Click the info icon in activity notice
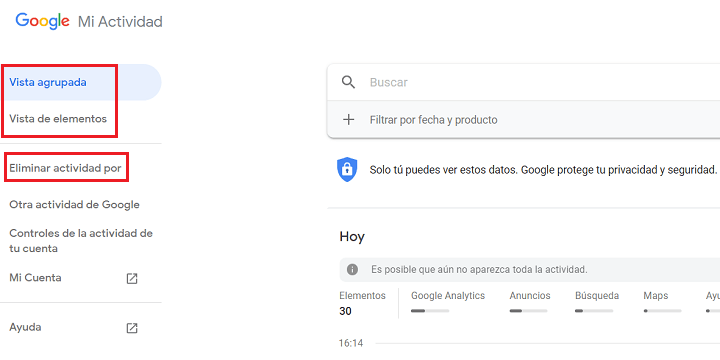The width and height of the screenshot is (720, 360). pyautogui.click(x=352, y=270)
